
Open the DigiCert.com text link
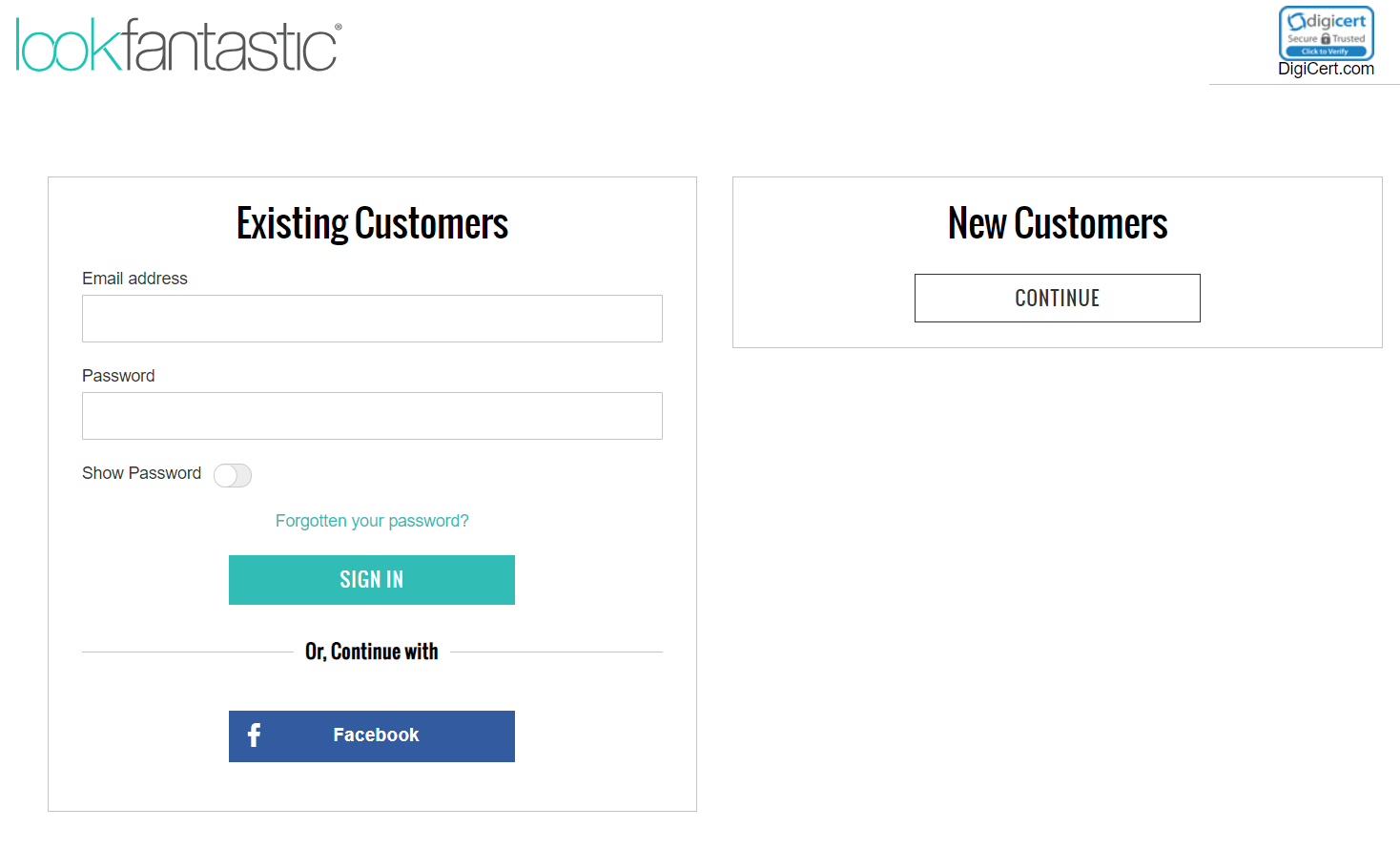tap(1326, 69)
